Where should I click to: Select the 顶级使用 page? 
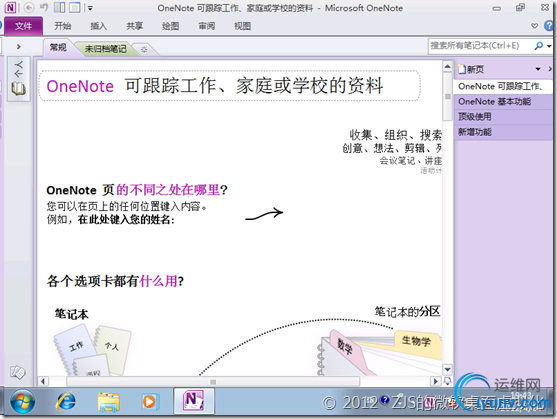click(502, 117)
